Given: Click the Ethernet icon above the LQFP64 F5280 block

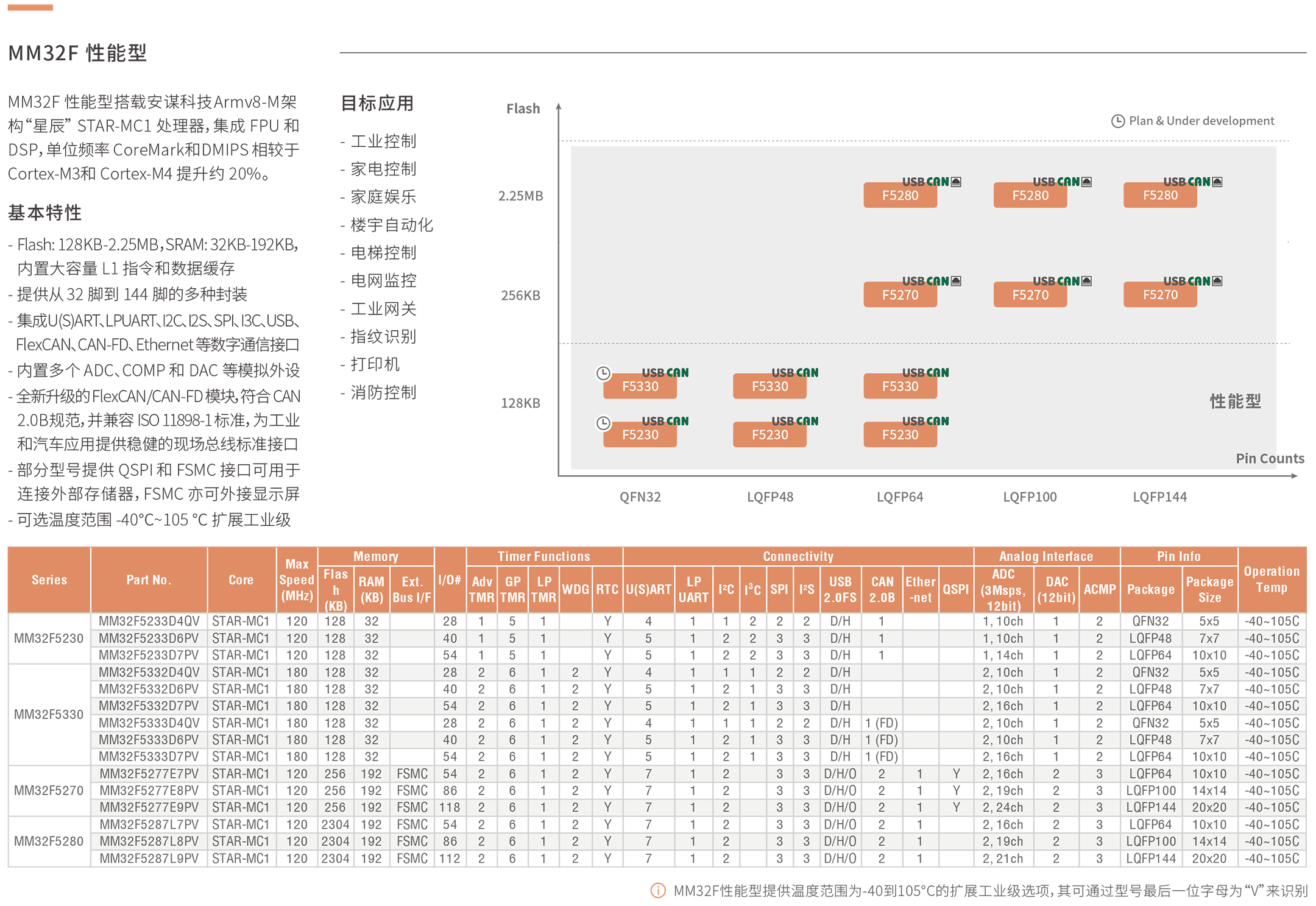Looking at the screenshot, I should (956, 182).
